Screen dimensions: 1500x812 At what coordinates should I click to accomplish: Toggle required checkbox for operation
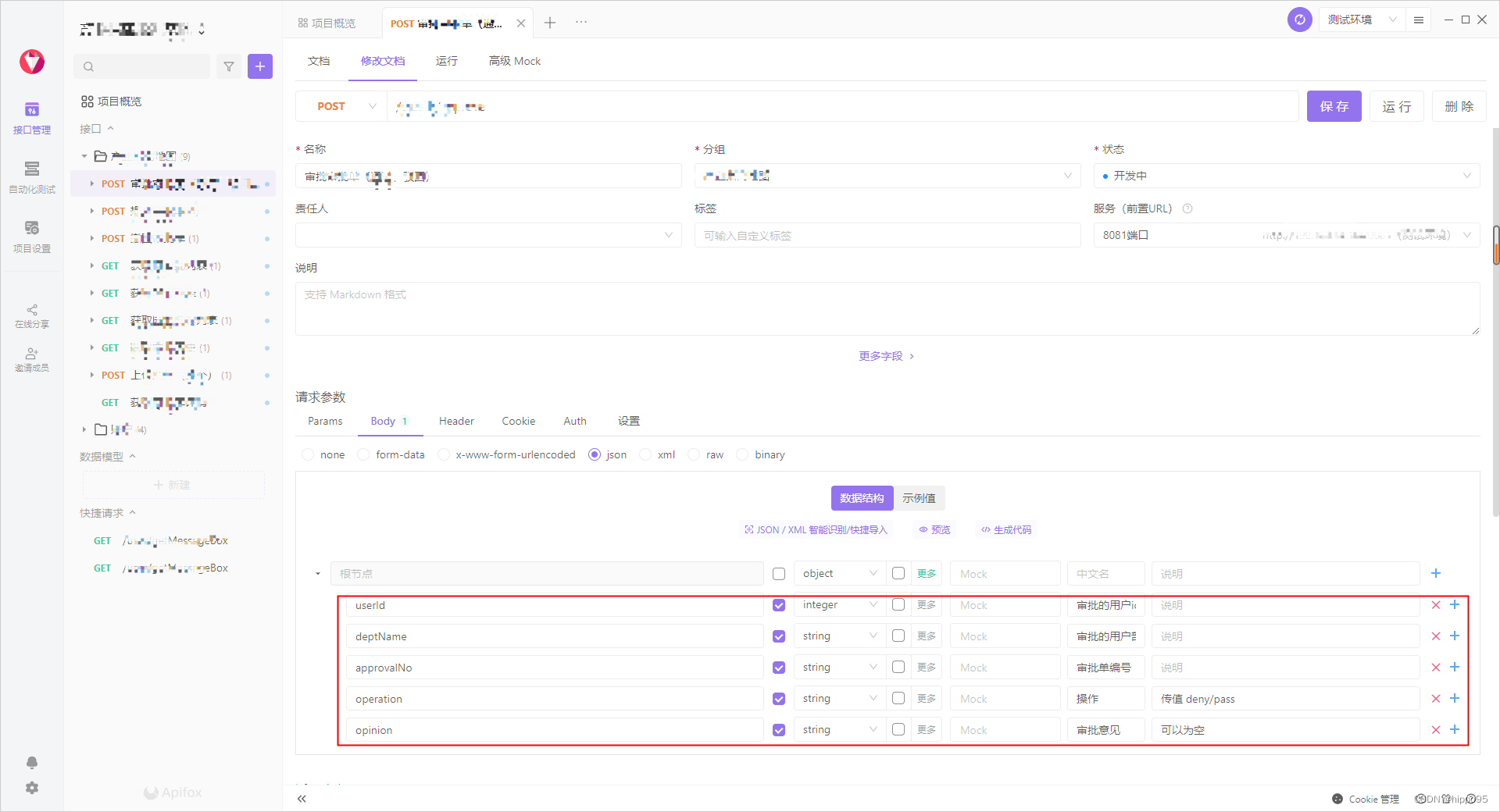(779, 699)
